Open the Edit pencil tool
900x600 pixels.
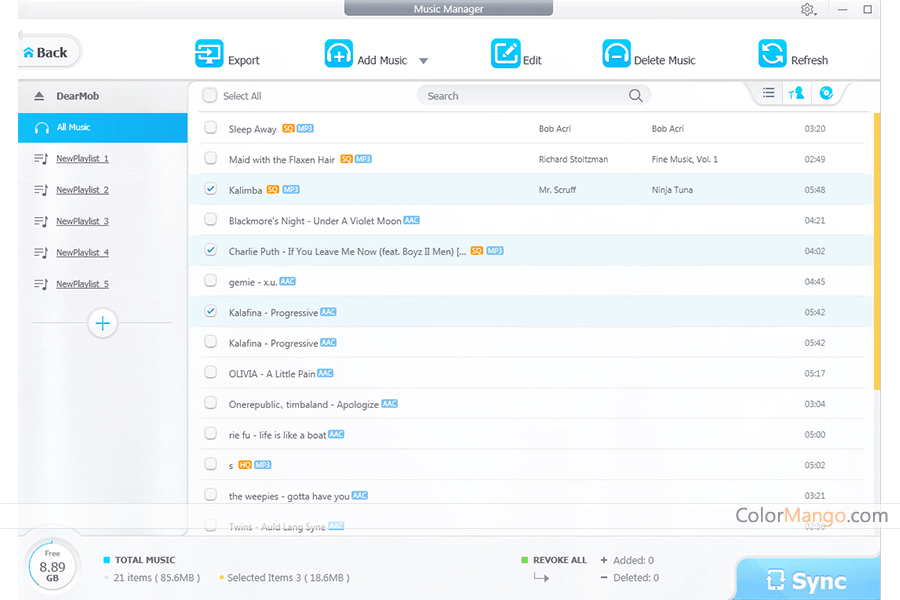506,54
